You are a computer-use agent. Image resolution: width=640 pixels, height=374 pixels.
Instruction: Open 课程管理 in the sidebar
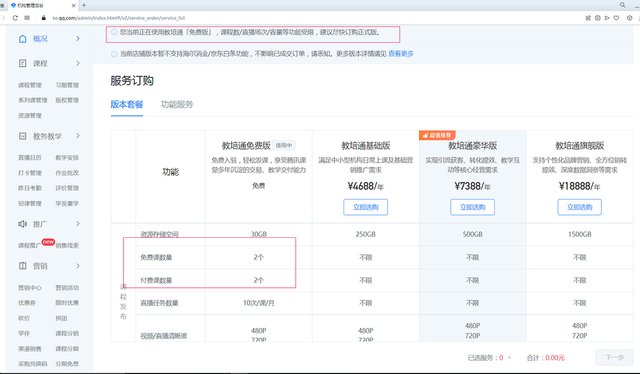tap(30, 85)
